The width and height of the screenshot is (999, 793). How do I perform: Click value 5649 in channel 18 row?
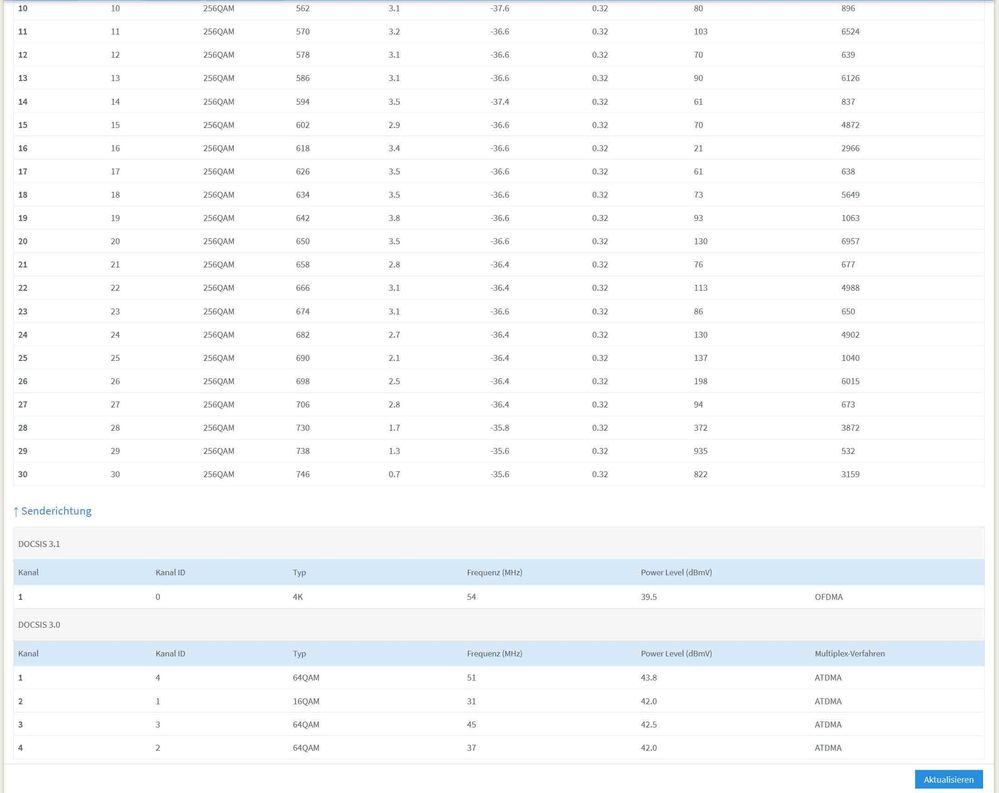coord(850,195)
